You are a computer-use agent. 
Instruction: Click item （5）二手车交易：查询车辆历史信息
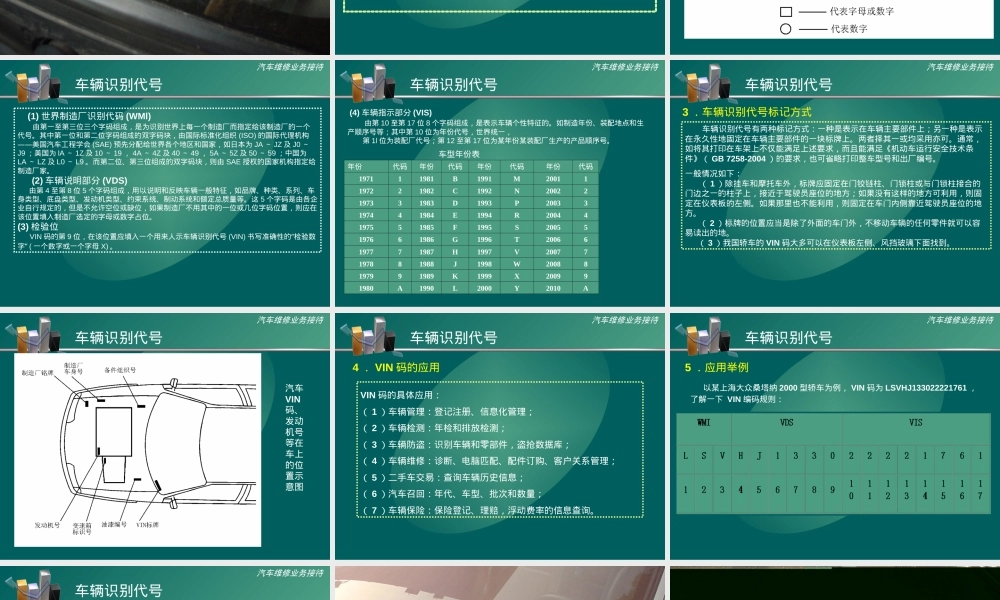[x=442, y=478]
